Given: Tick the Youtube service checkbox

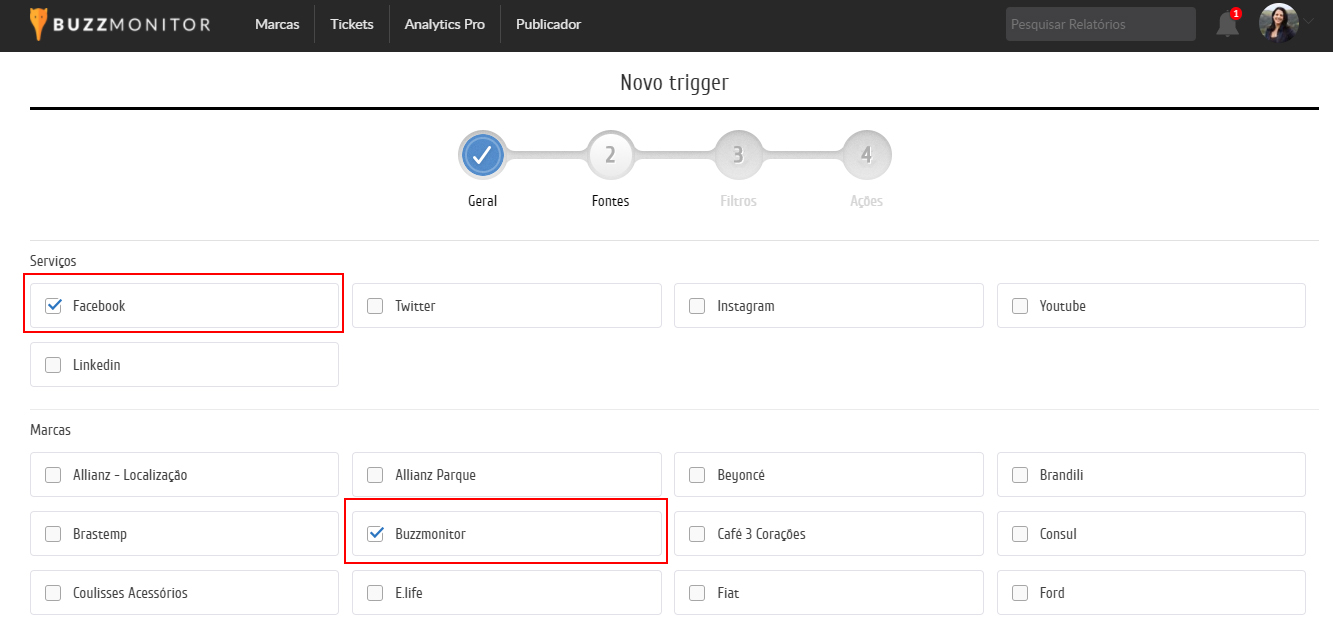Looking at the screenshot, I should pos(1020,306).
